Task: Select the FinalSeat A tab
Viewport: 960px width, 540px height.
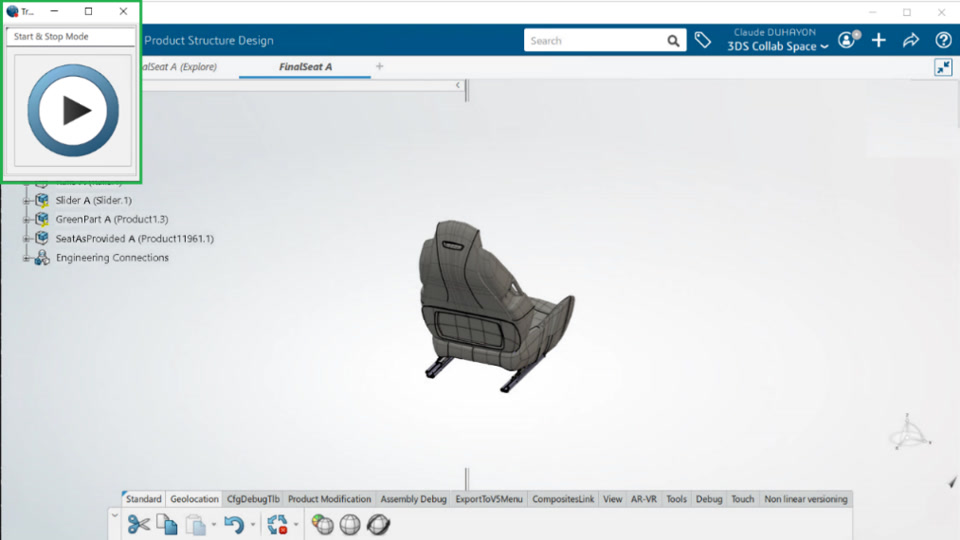Action: (x=306, y=67)
